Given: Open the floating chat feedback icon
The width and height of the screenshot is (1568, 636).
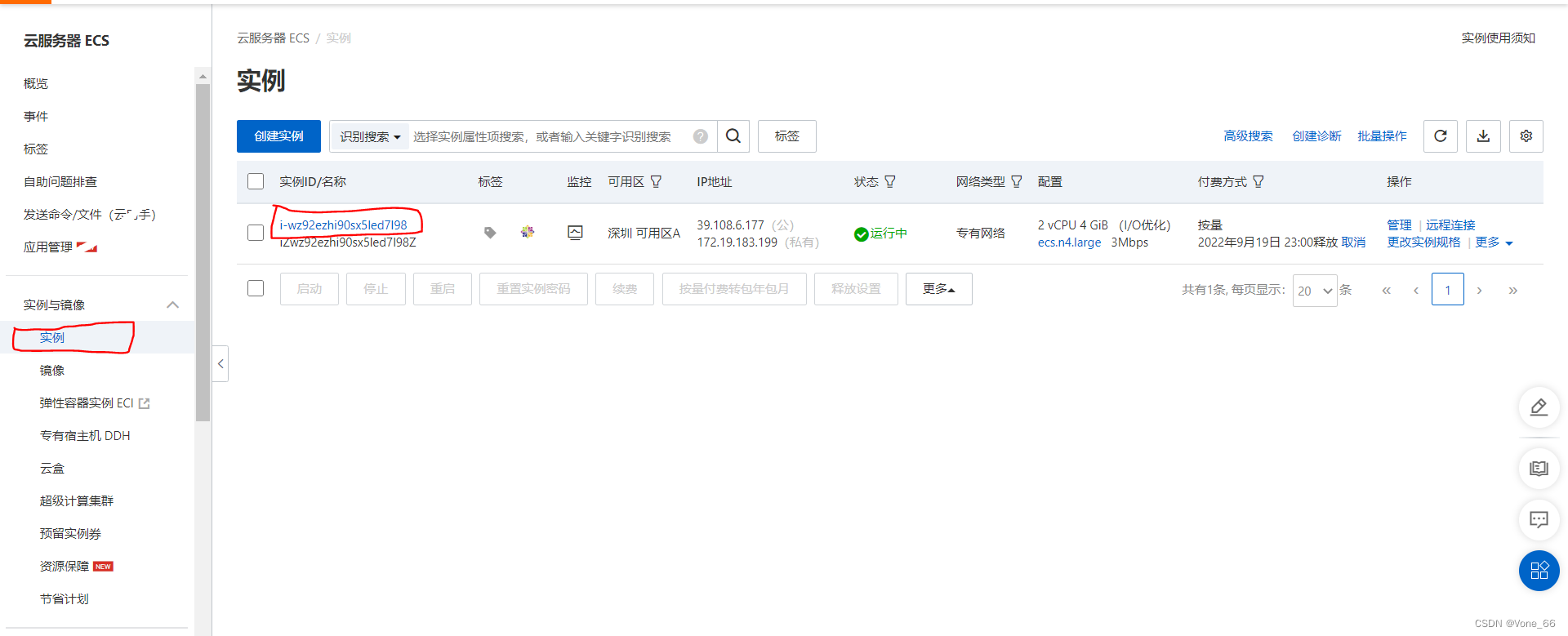Looking at the screenshot, I should coord(1539,520).
